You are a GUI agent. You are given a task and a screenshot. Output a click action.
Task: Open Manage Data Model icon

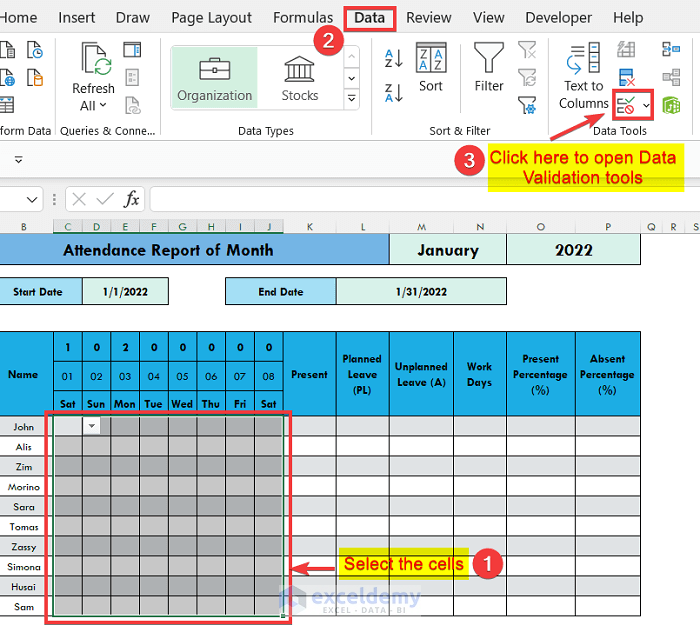[671, 105]
